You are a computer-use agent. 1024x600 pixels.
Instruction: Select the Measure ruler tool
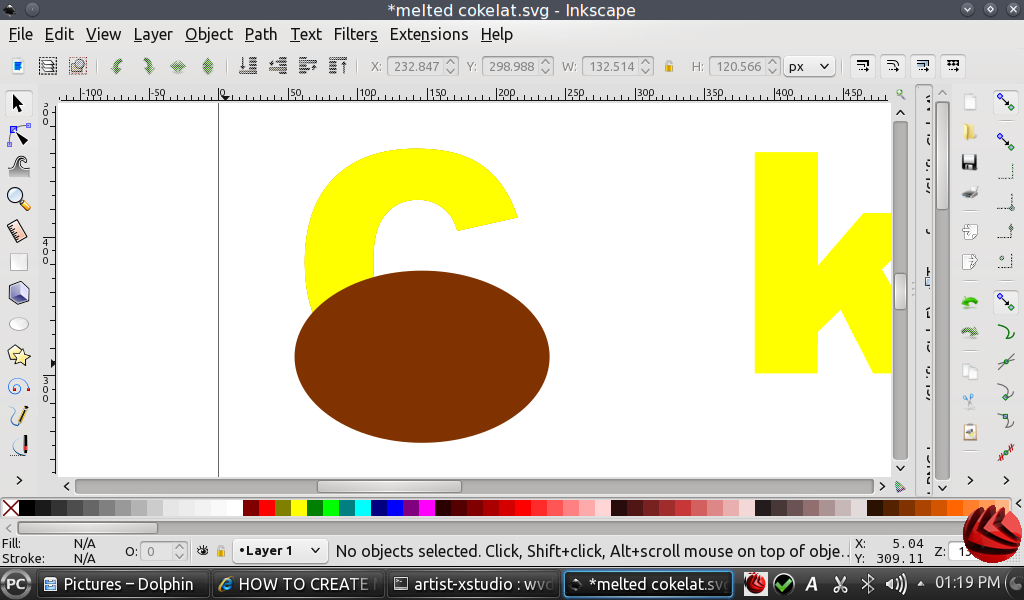(18, 230)
